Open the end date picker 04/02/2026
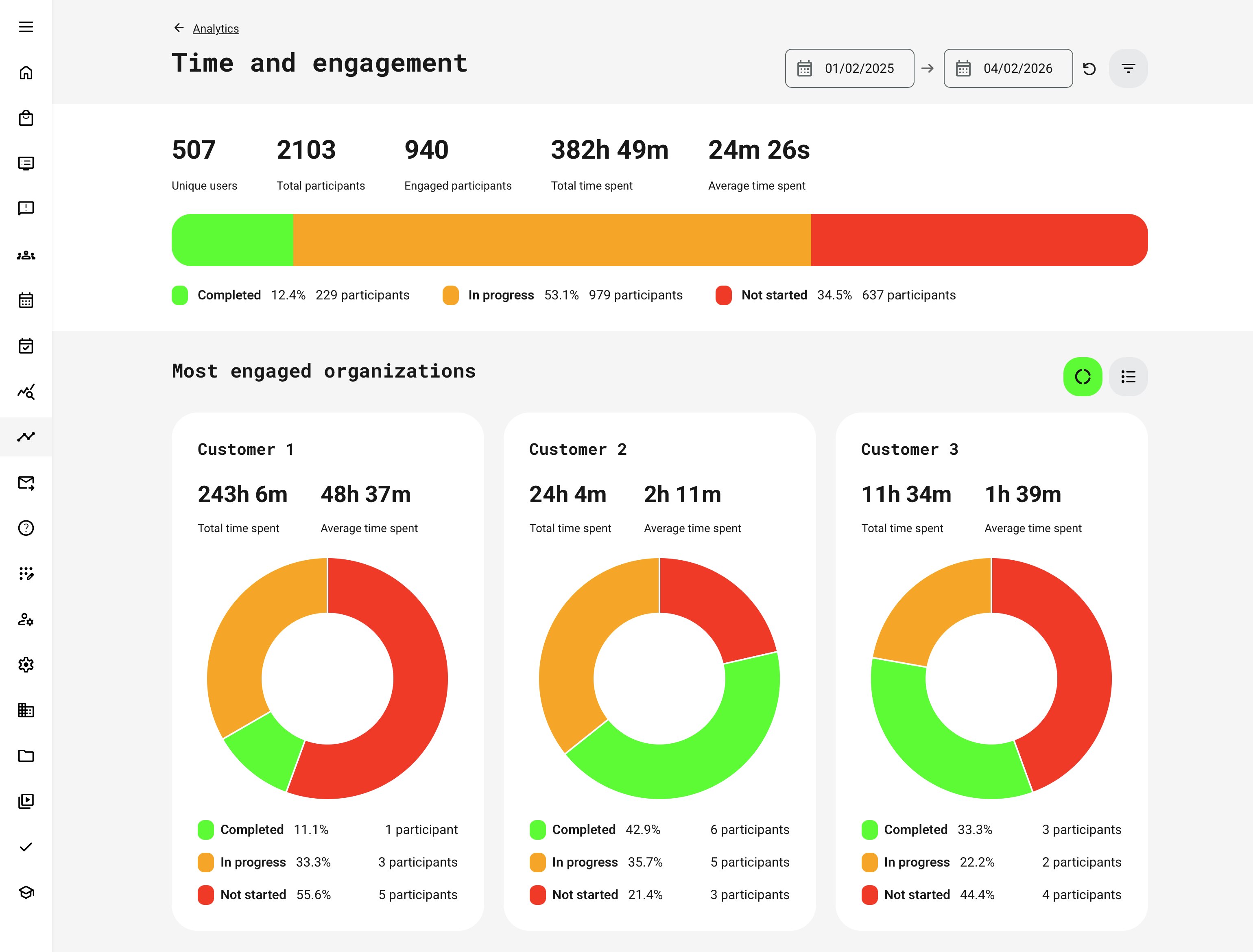 pos(1008,68)
